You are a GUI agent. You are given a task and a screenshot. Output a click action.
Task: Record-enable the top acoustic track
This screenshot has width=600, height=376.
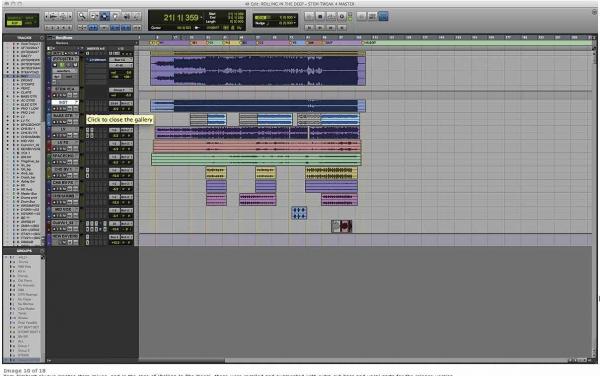(x=55, y=65)
